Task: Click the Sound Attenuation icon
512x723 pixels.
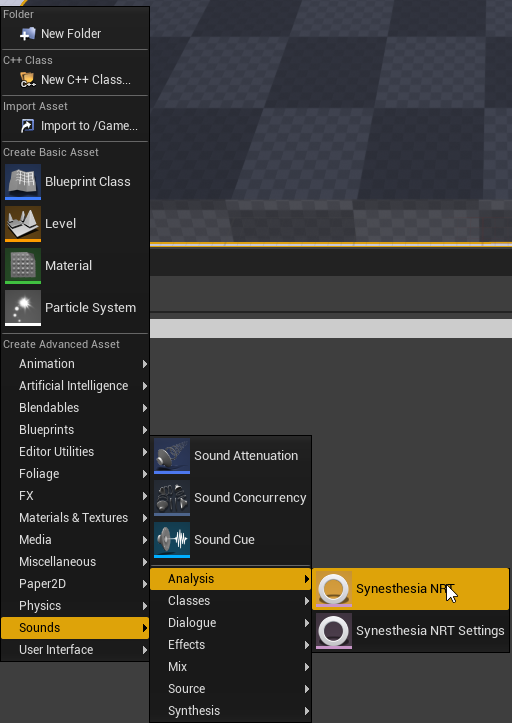Action: (x=172, y=456)
